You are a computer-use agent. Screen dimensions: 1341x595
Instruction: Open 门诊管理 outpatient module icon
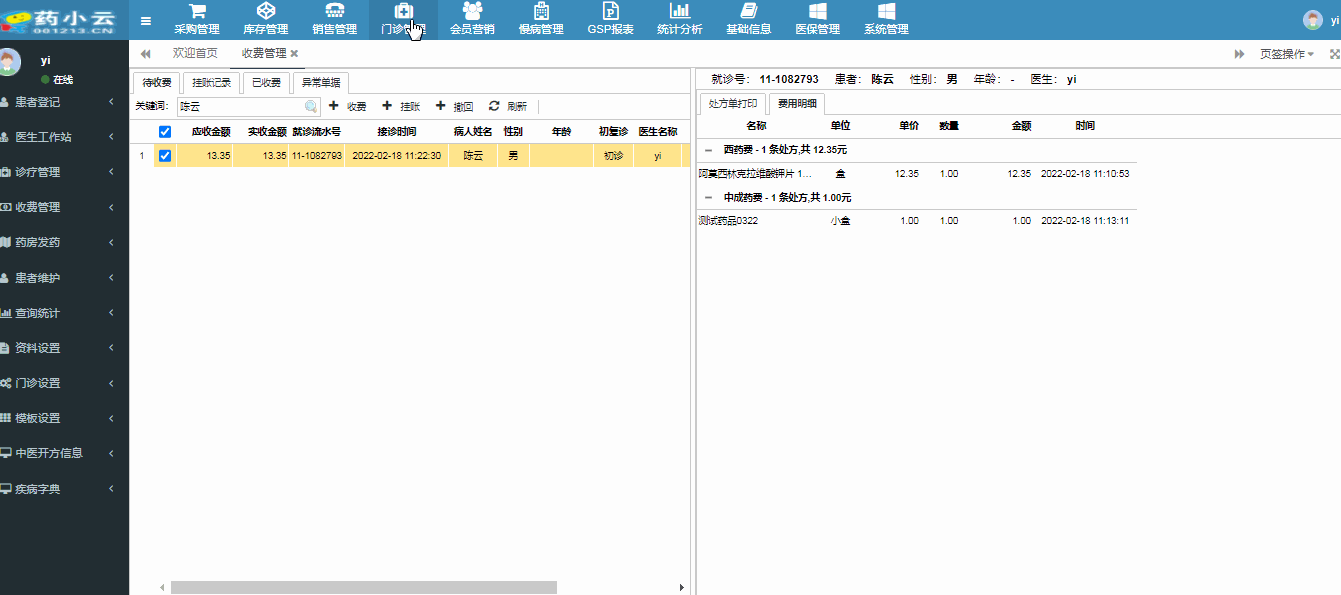403,11
